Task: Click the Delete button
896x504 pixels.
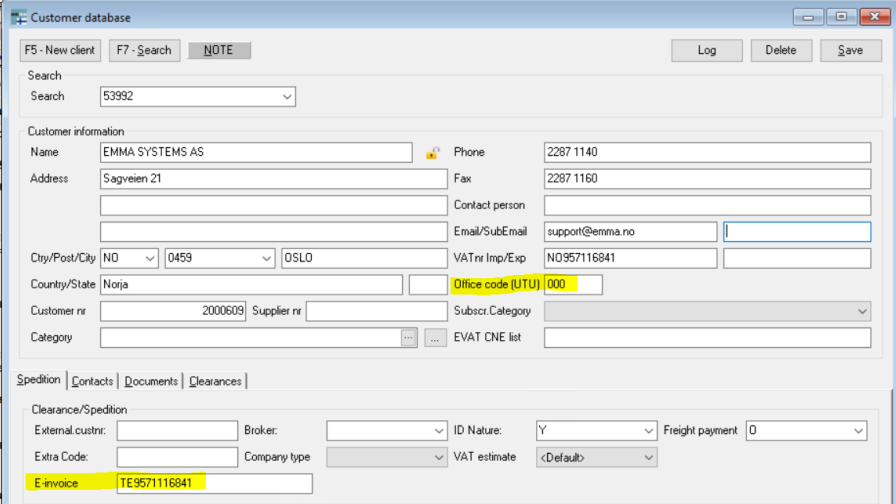Action: [780, 50]
